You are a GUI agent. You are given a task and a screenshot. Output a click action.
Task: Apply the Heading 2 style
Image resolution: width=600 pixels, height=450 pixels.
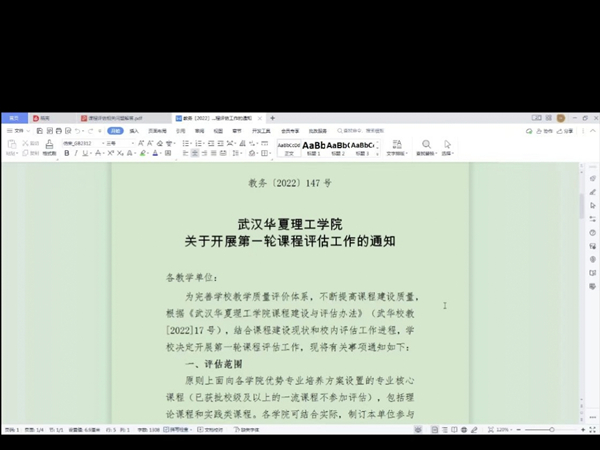click(338, 148)
